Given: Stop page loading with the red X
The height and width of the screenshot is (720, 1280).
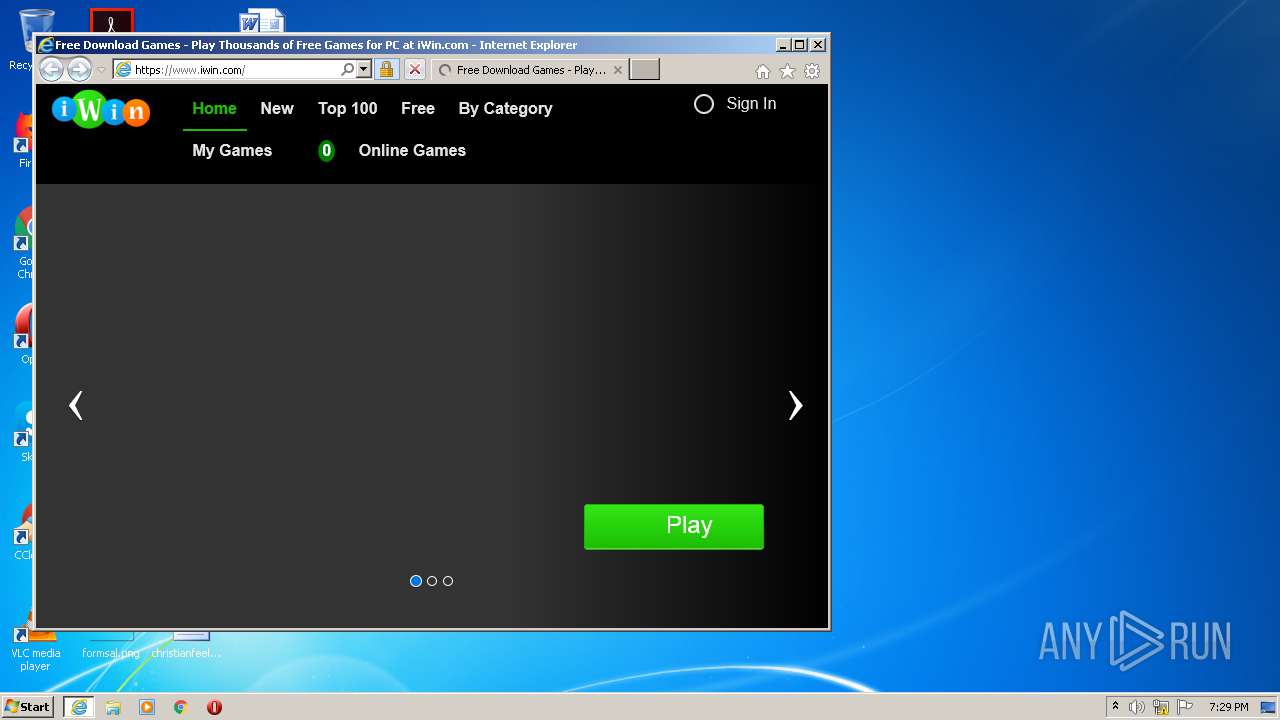Looking at the screenshot, I should tap(415, 70).
